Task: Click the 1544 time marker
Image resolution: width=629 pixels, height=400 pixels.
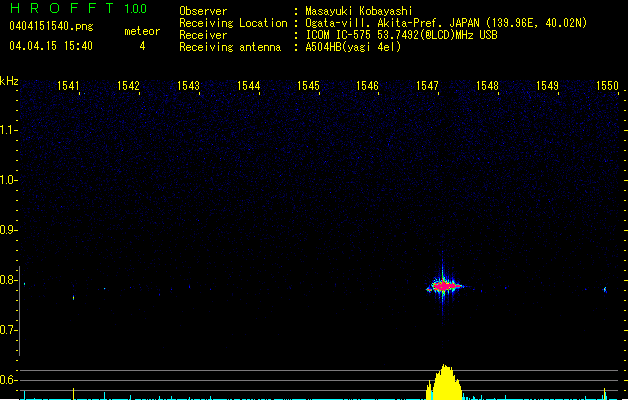Action: [248, 86]
